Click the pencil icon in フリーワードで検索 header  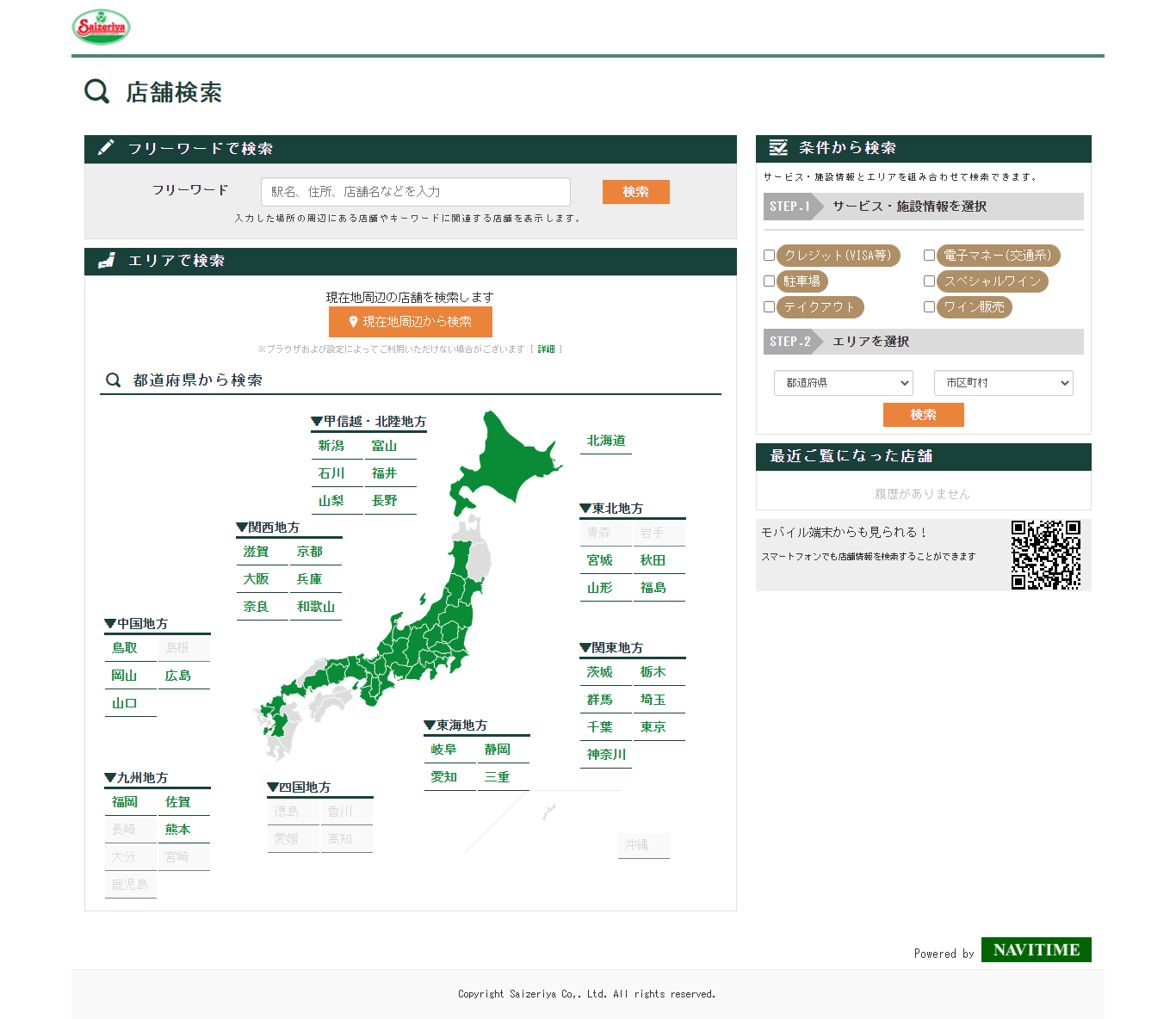click(x=106, y=148)
